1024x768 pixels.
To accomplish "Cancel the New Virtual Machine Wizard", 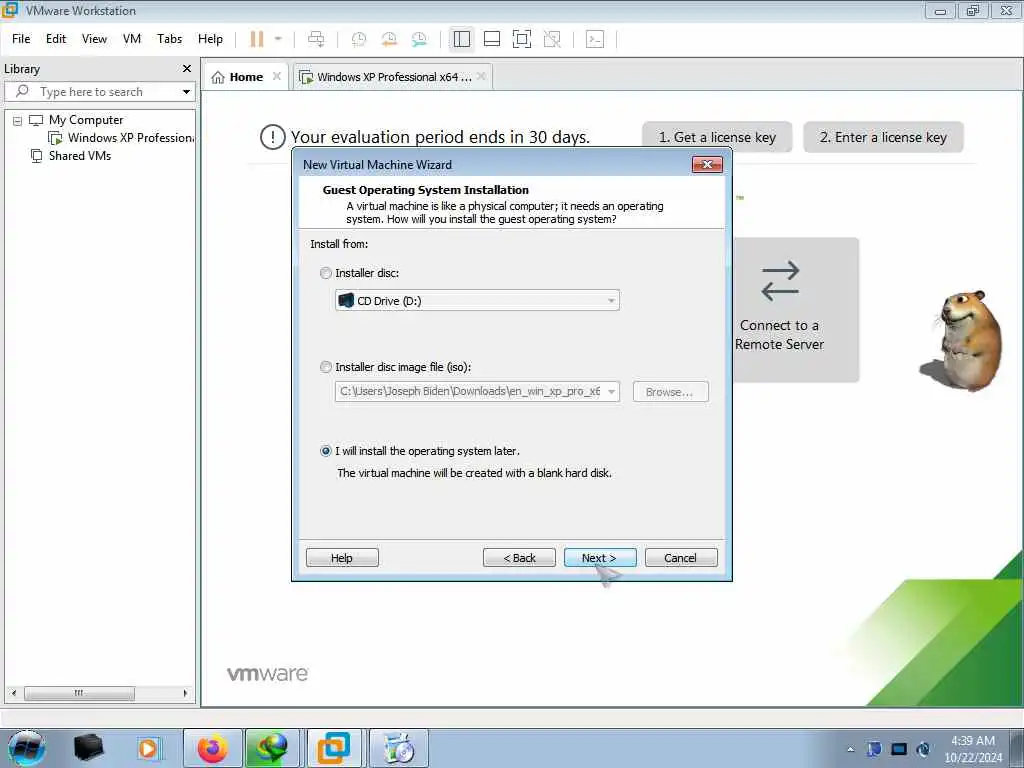I will (680, 558).
